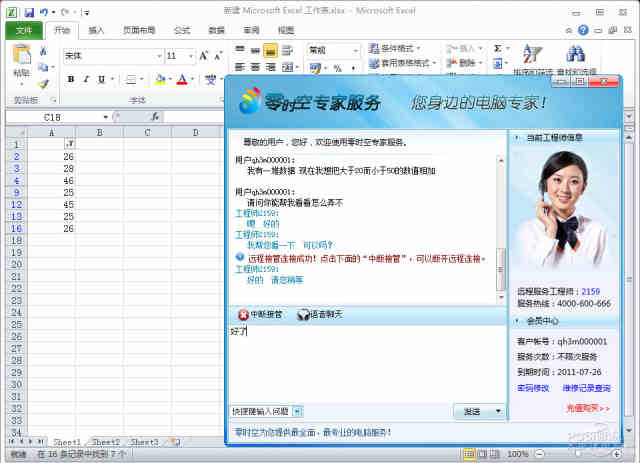Open Sort and Filter A-Z icon
This screenshot has height=463, width=640.
click(532, 54)
